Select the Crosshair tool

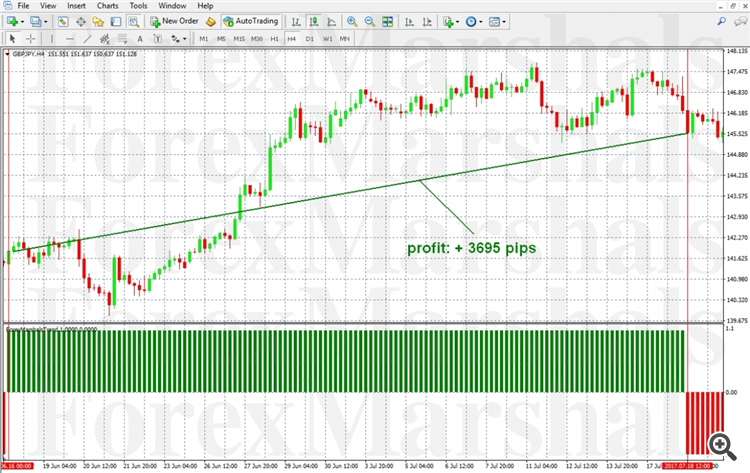click(x=31, y=39)
